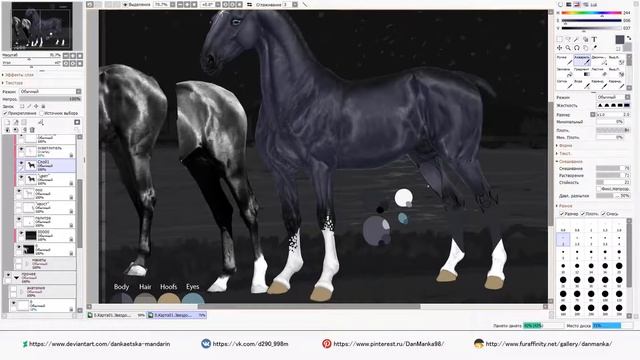The image size is (640, 360).
Task: Open the color wheel panel icon
Action: [560, 4]
